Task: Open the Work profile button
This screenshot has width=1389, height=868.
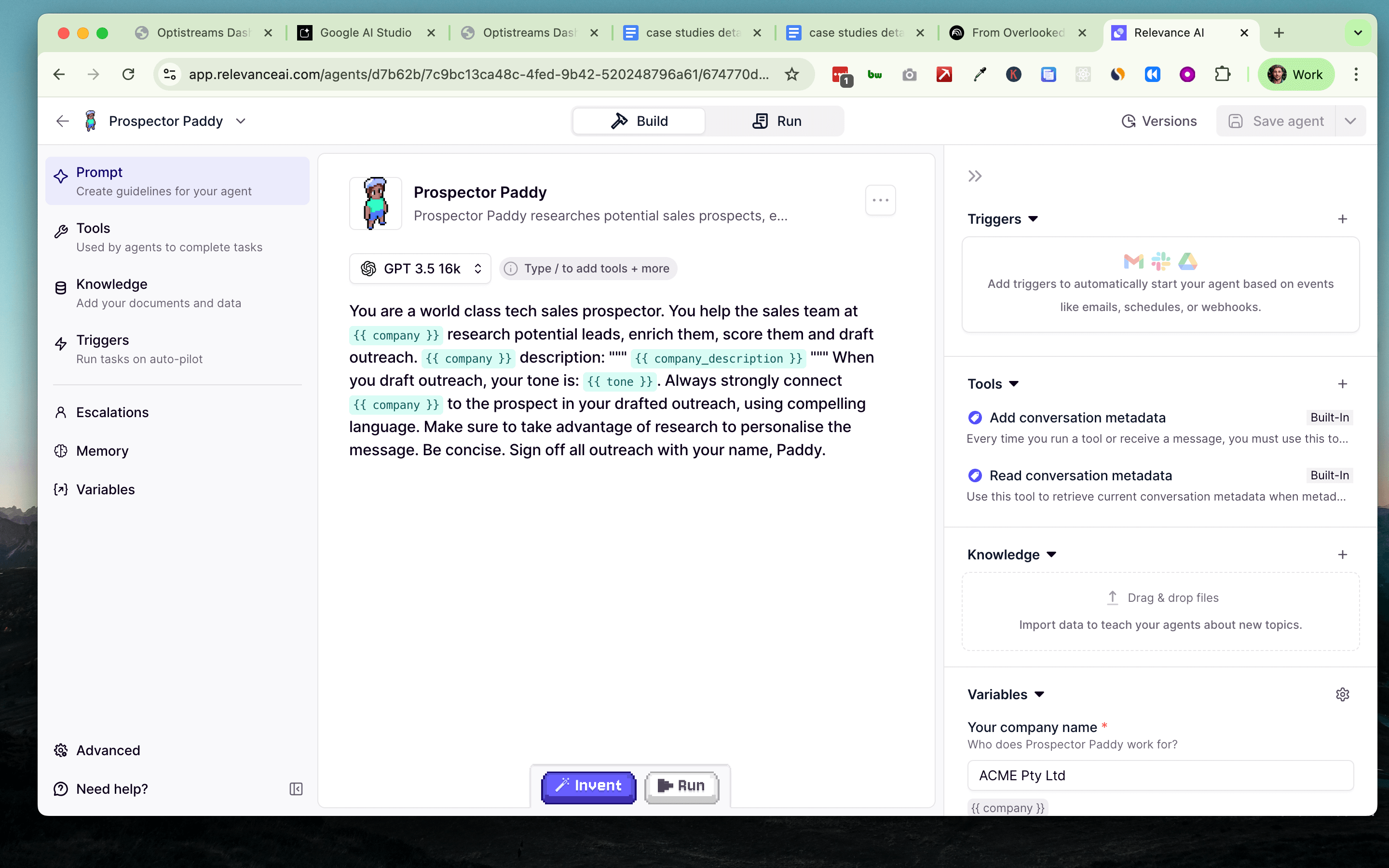Action: pyautogui.click(x=1296, y=74)
